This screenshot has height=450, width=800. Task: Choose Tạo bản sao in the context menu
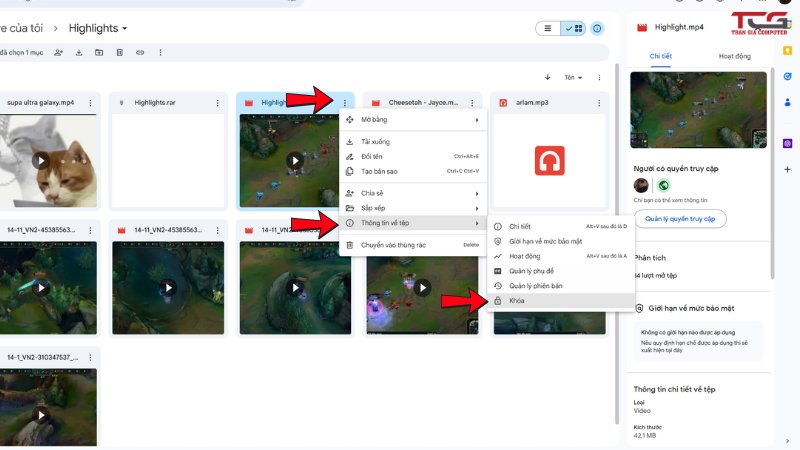click(413, 171)
